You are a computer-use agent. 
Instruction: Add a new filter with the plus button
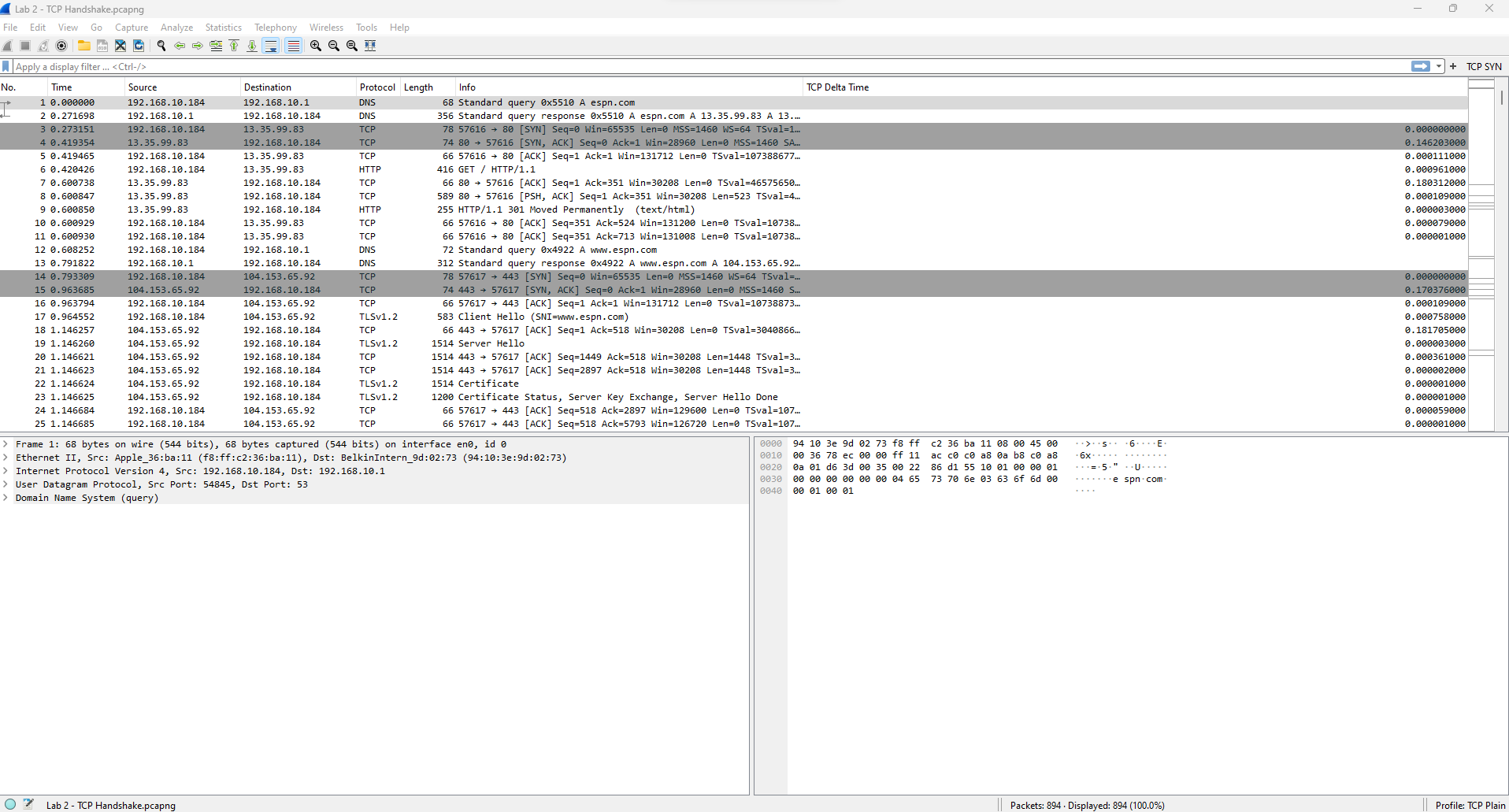pos(1453,66)
